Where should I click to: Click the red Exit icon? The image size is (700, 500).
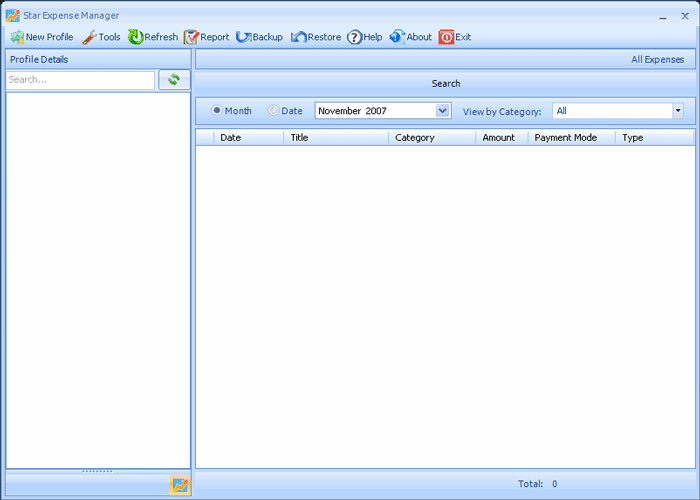446,37
